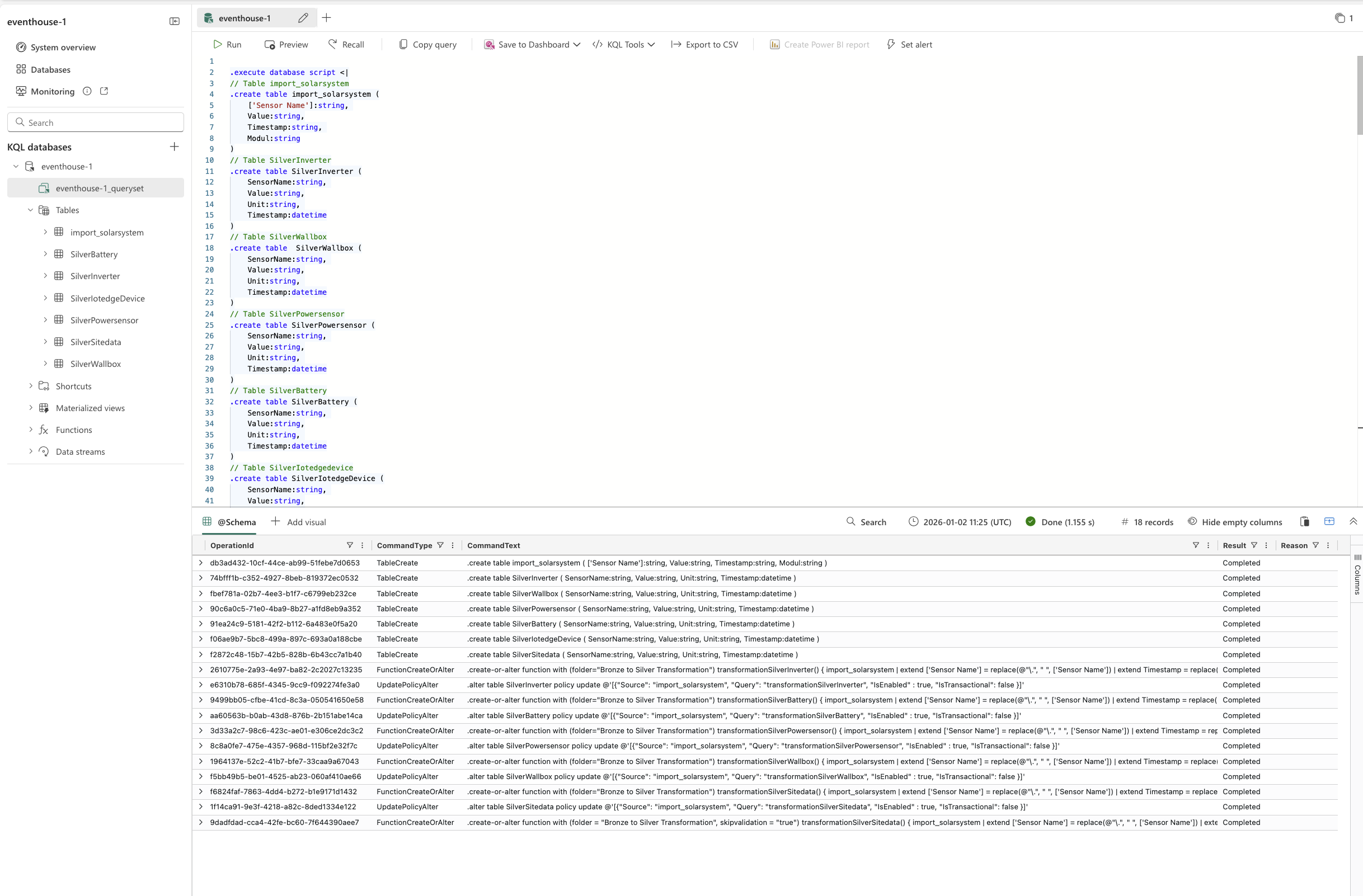1363x896 pixels.
Task: Rename tab using the pencil icon
Action: (303, 18)
